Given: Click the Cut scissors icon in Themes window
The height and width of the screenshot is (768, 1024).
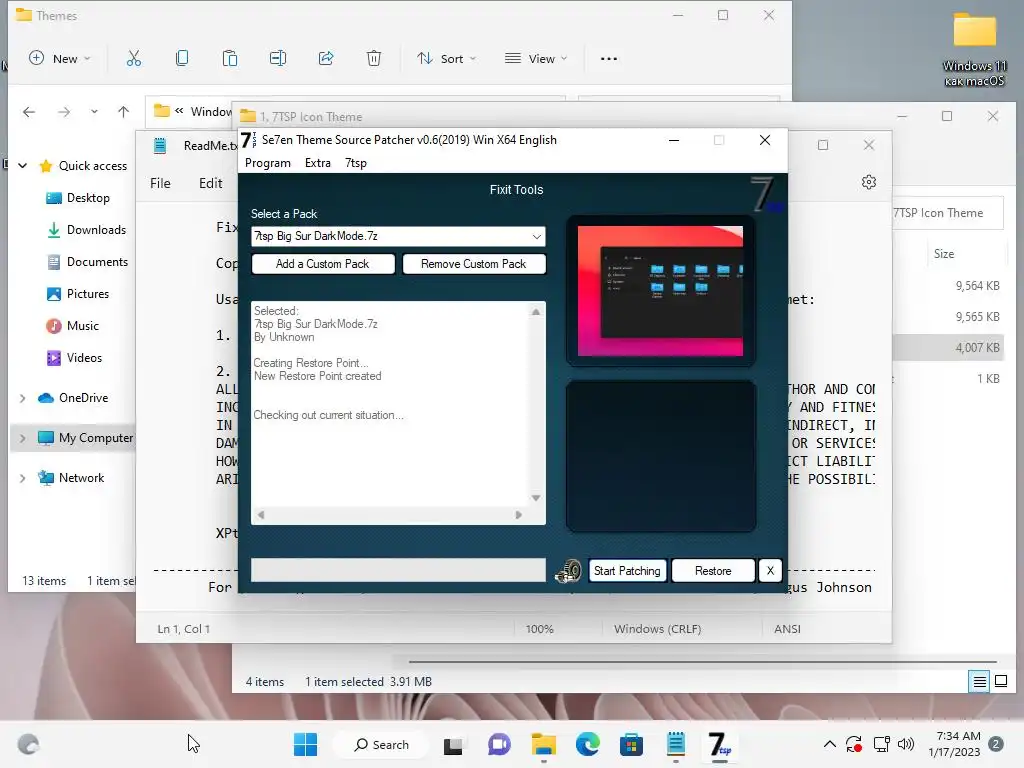Looking at the screenshot, I should (133, 59).
